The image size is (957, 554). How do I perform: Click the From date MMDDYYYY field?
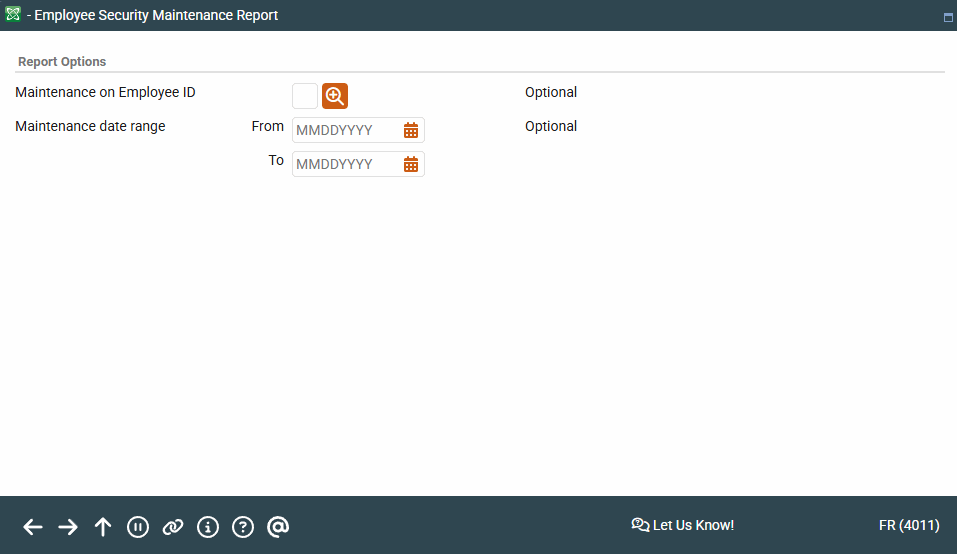pyautogui.click(x=345, y=130)
